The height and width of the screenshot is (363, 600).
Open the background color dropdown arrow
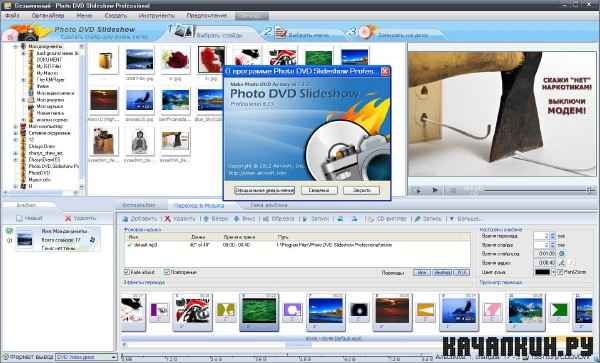(553, 272)
